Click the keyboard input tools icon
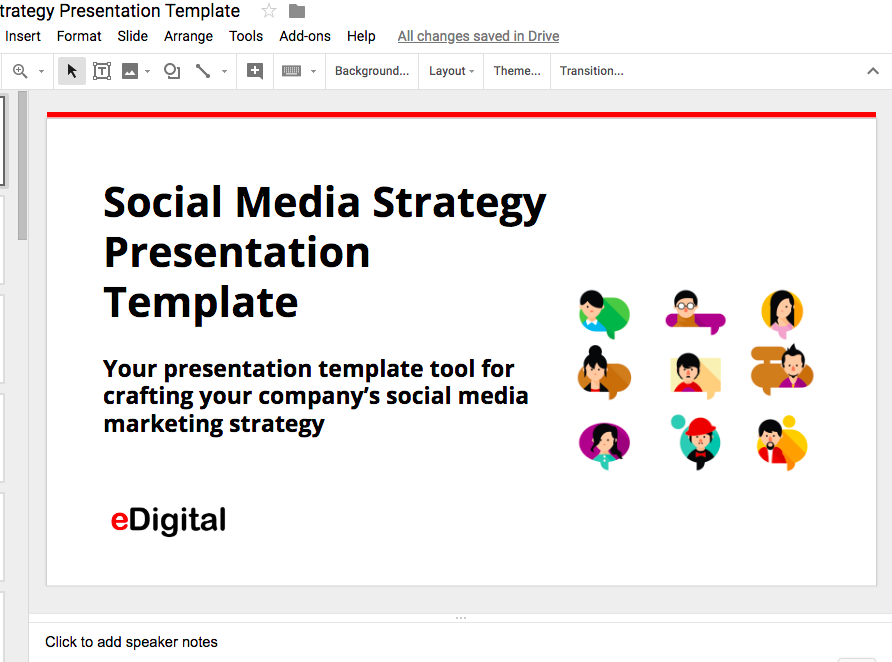 coord(291,71)
